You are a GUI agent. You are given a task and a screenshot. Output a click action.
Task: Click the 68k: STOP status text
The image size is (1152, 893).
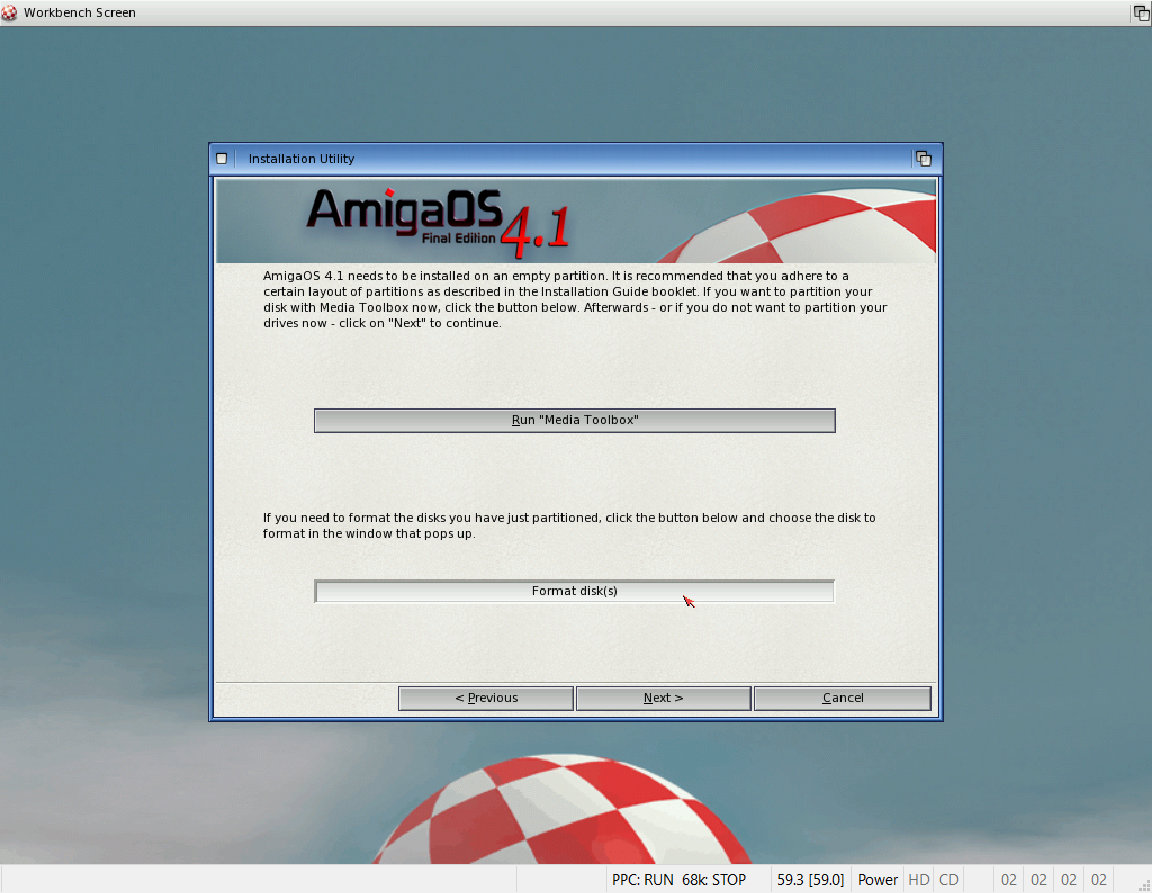click(713, 880)
